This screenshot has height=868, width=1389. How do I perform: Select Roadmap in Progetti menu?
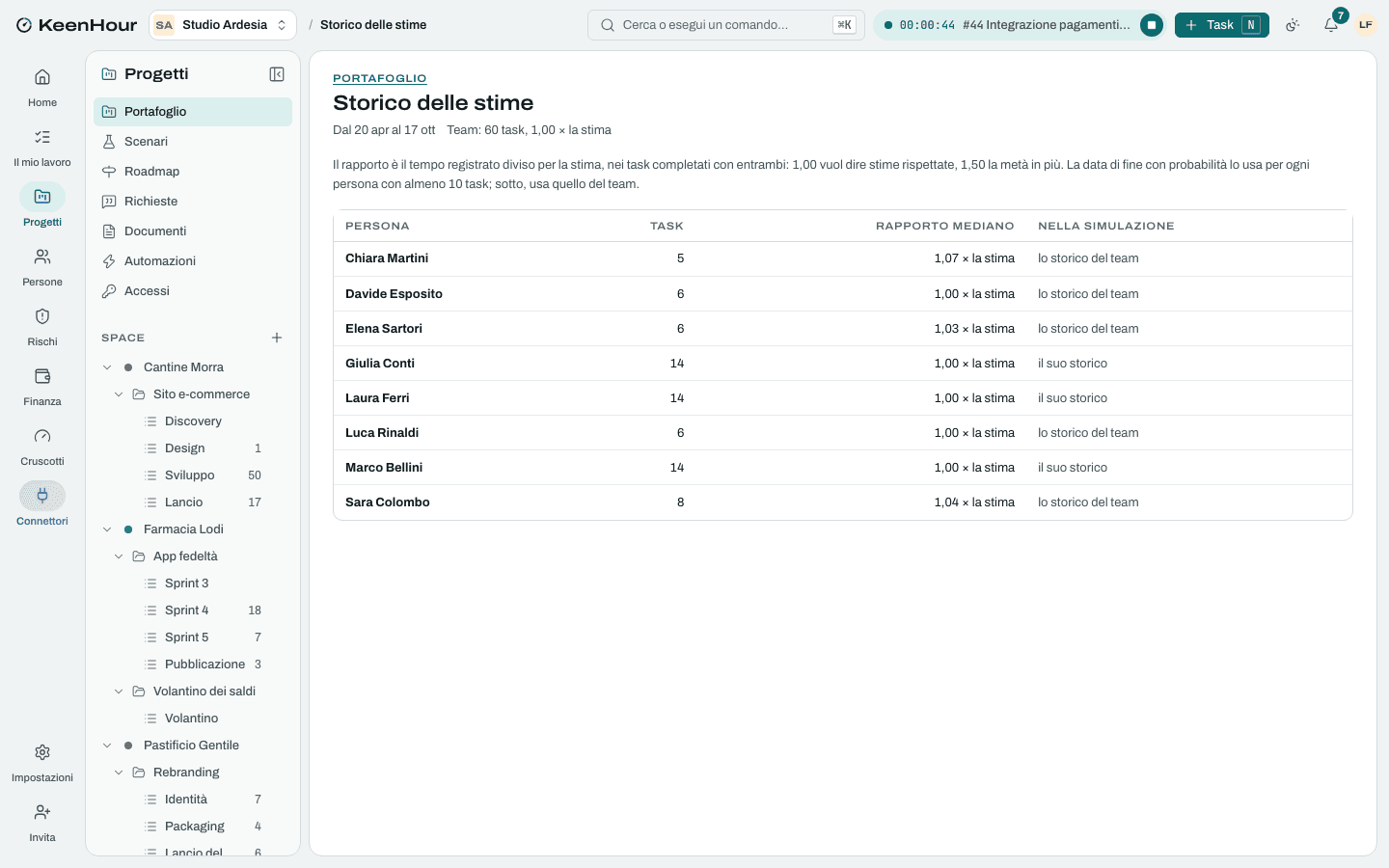click(x=193, y=172)
